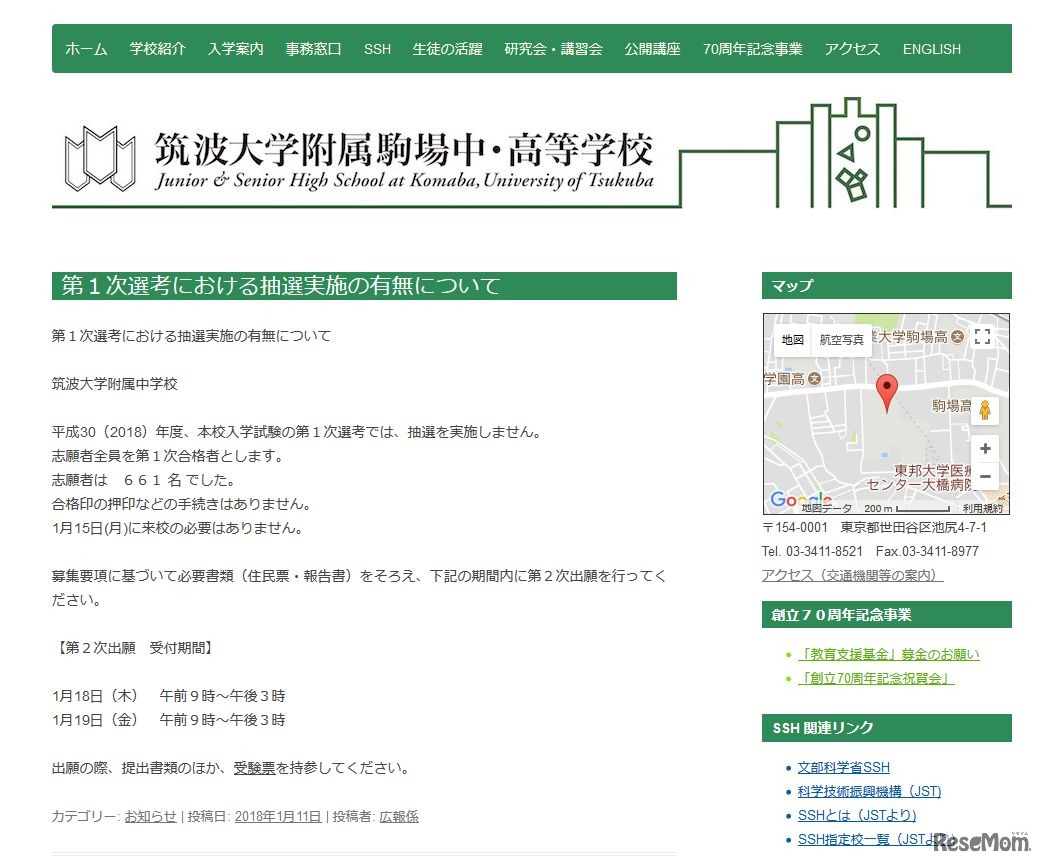The image size is (1044, 865).
Task: Click the 1月15日(月)に来校の必要はありません line
Action: 179,527
